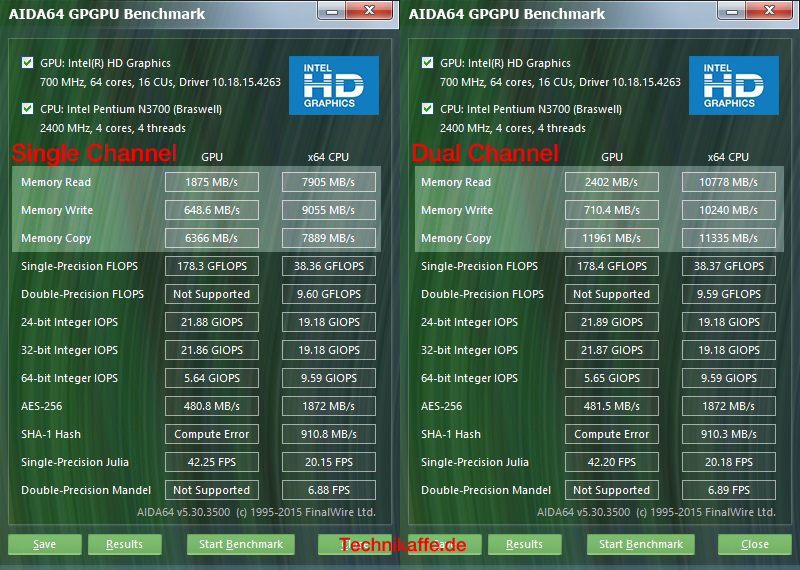
Task: Select 21.89 GIOPS 24-bit integer result
Action: click(x=612, y=322)
